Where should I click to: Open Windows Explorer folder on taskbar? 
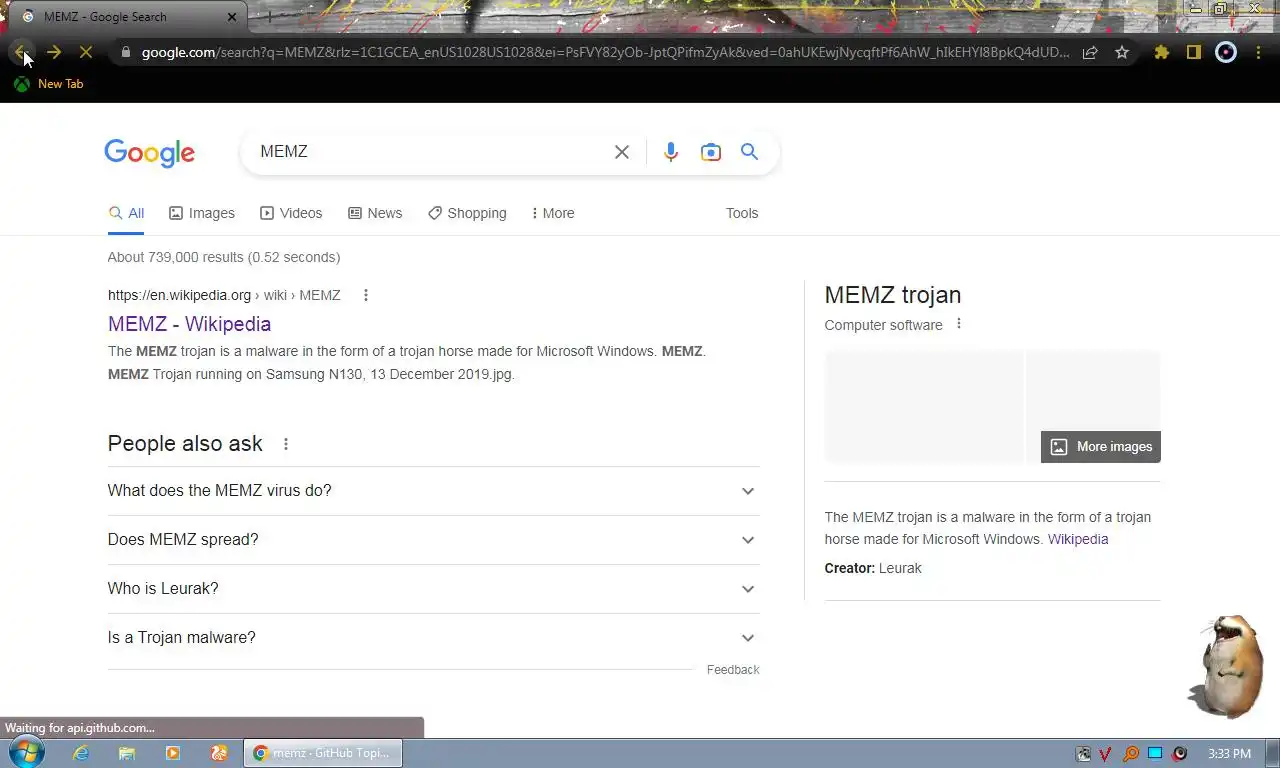pos(127,753)
